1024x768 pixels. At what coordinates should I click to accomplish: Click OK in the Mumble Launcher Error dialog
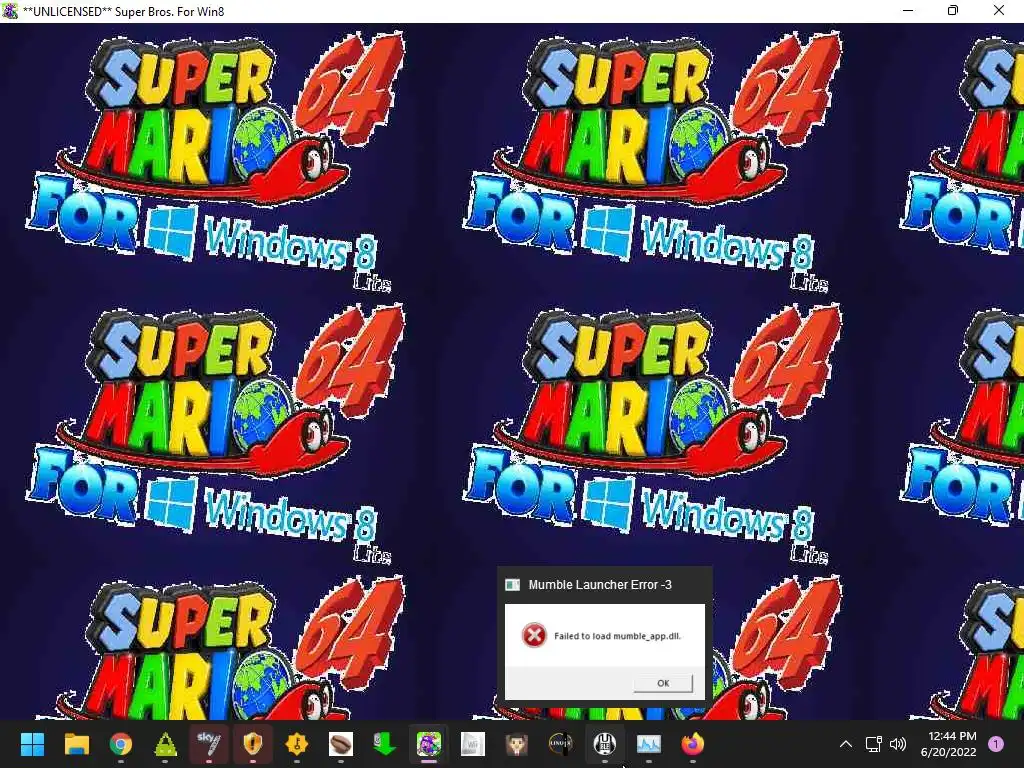663,682
